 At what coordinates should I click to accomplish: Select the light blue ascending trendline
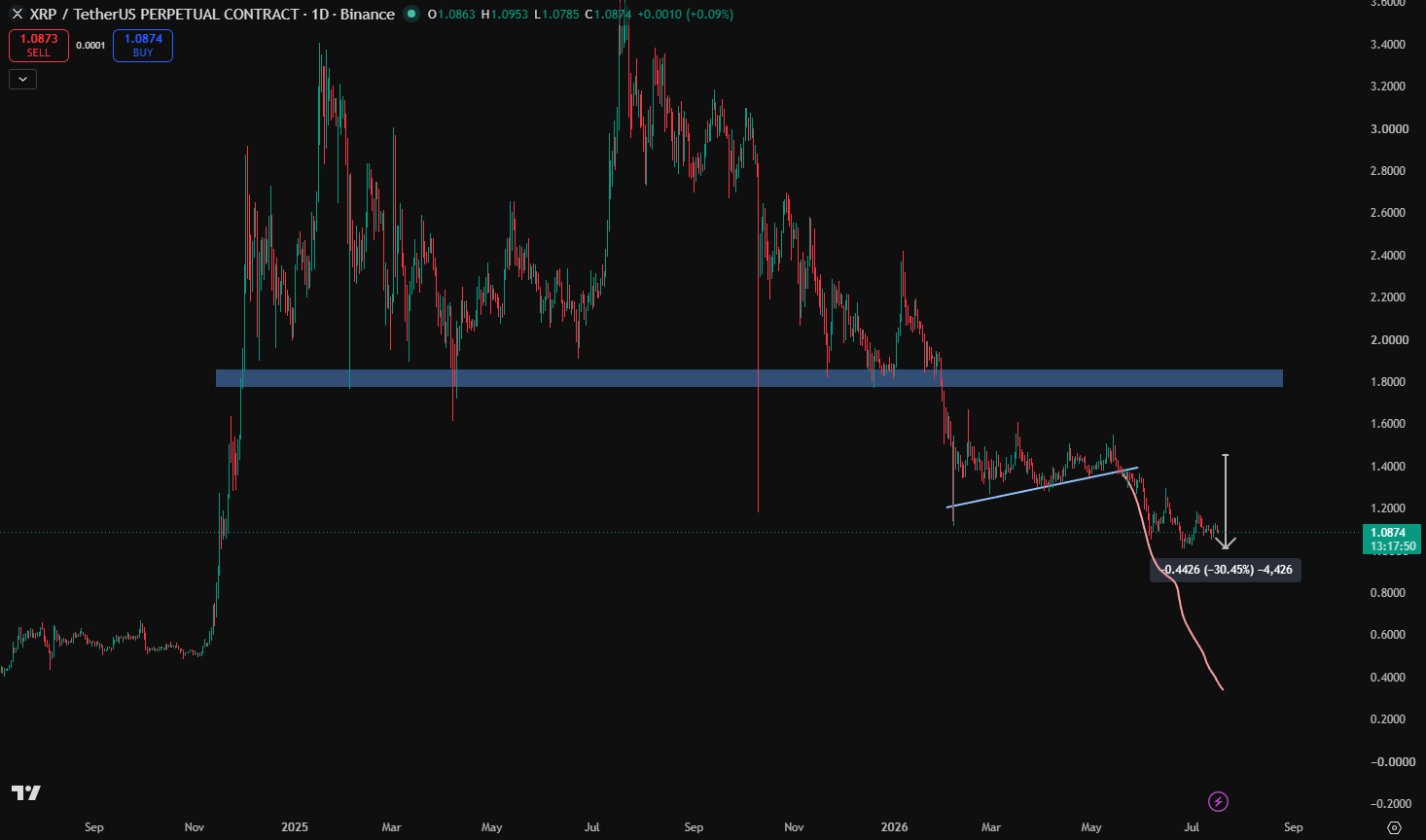click(x=1041, y=487)
